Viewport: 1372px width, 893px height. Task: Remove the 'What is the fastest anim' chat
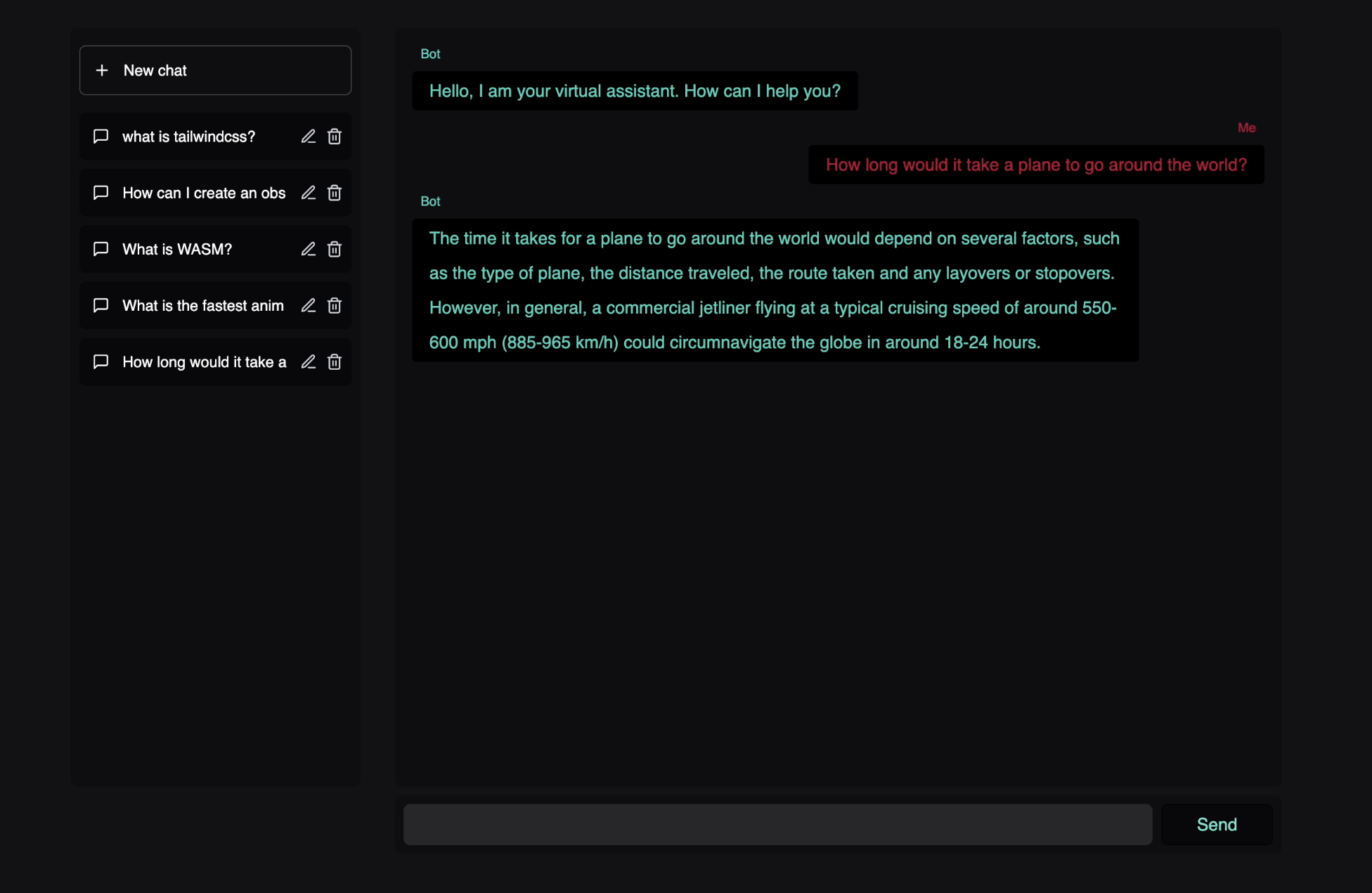pos(335,305)
